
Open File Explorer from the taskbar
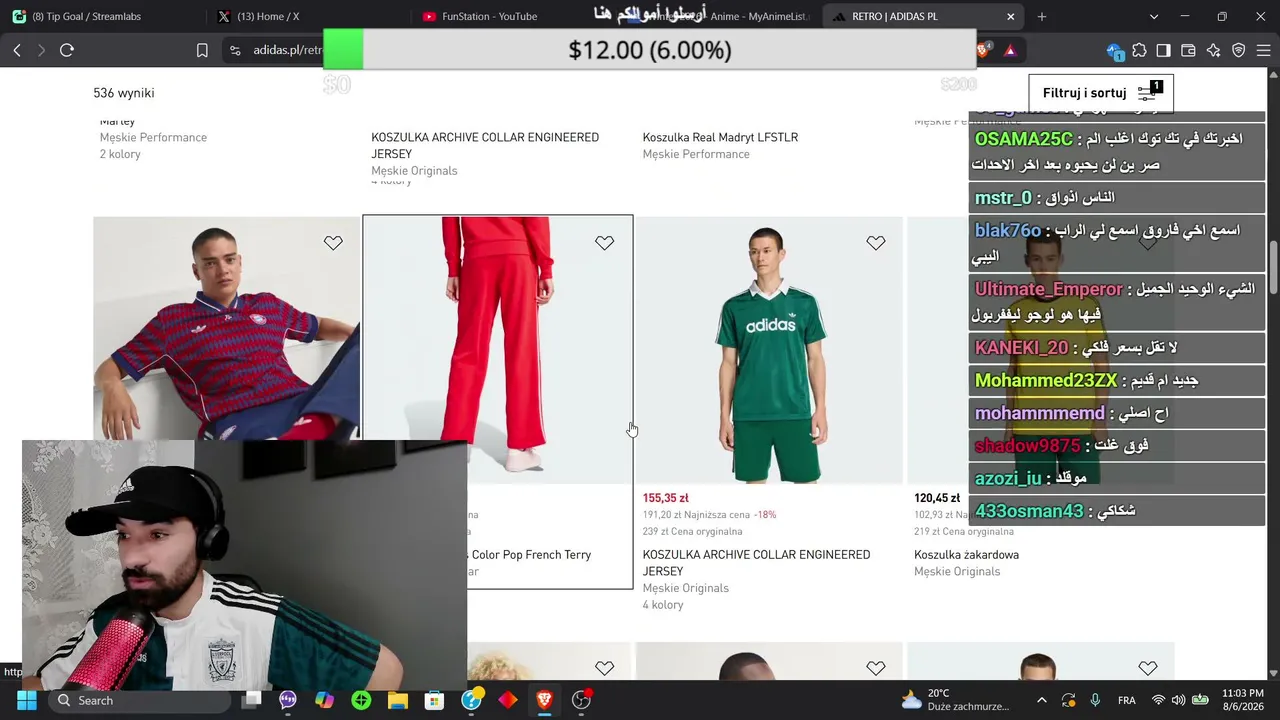pyautogui.click(x=398, y=700)
